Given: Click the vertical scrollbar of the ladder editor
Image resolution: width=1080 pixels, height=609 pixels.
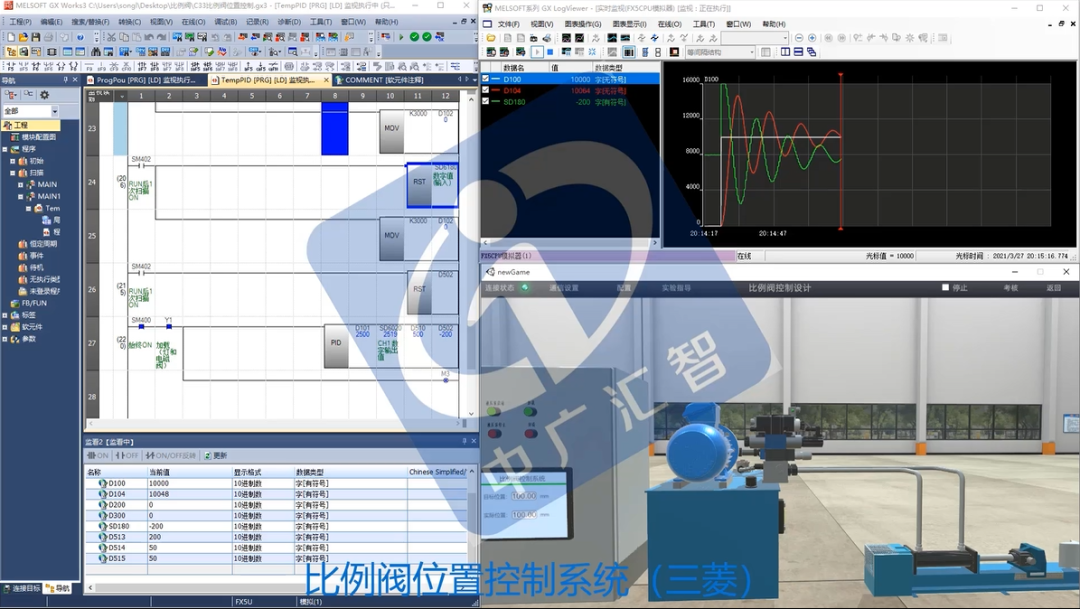Looking at the screenshot, I should click(x=471, y=256).
